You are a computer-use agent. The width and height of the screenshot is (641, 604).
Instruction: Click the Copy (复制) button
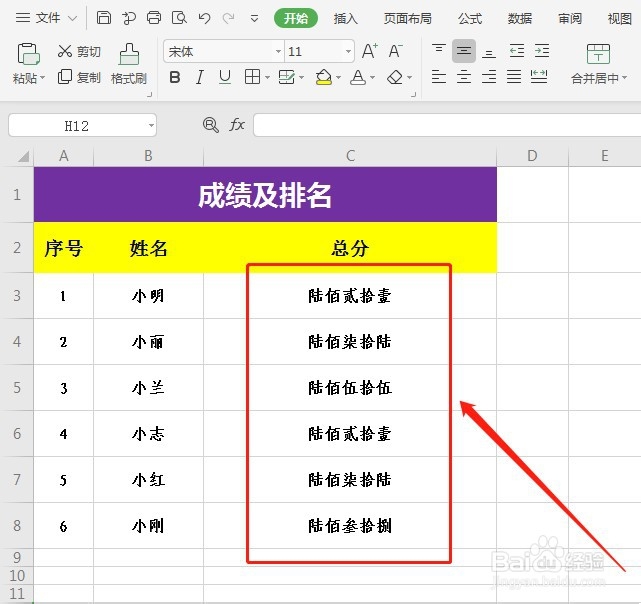click(x=79, y=76)
